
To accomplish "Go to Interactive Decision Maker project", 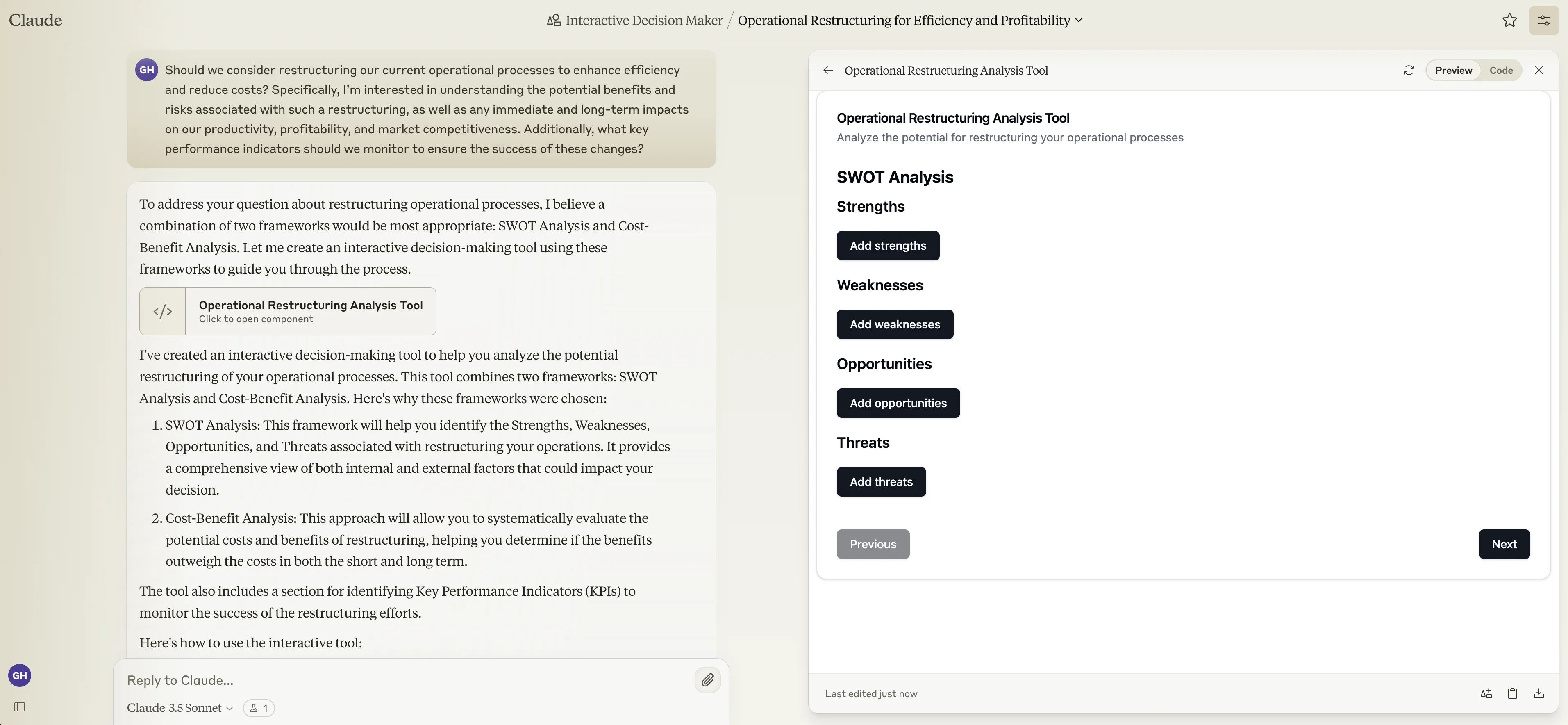I will [643, 20].
